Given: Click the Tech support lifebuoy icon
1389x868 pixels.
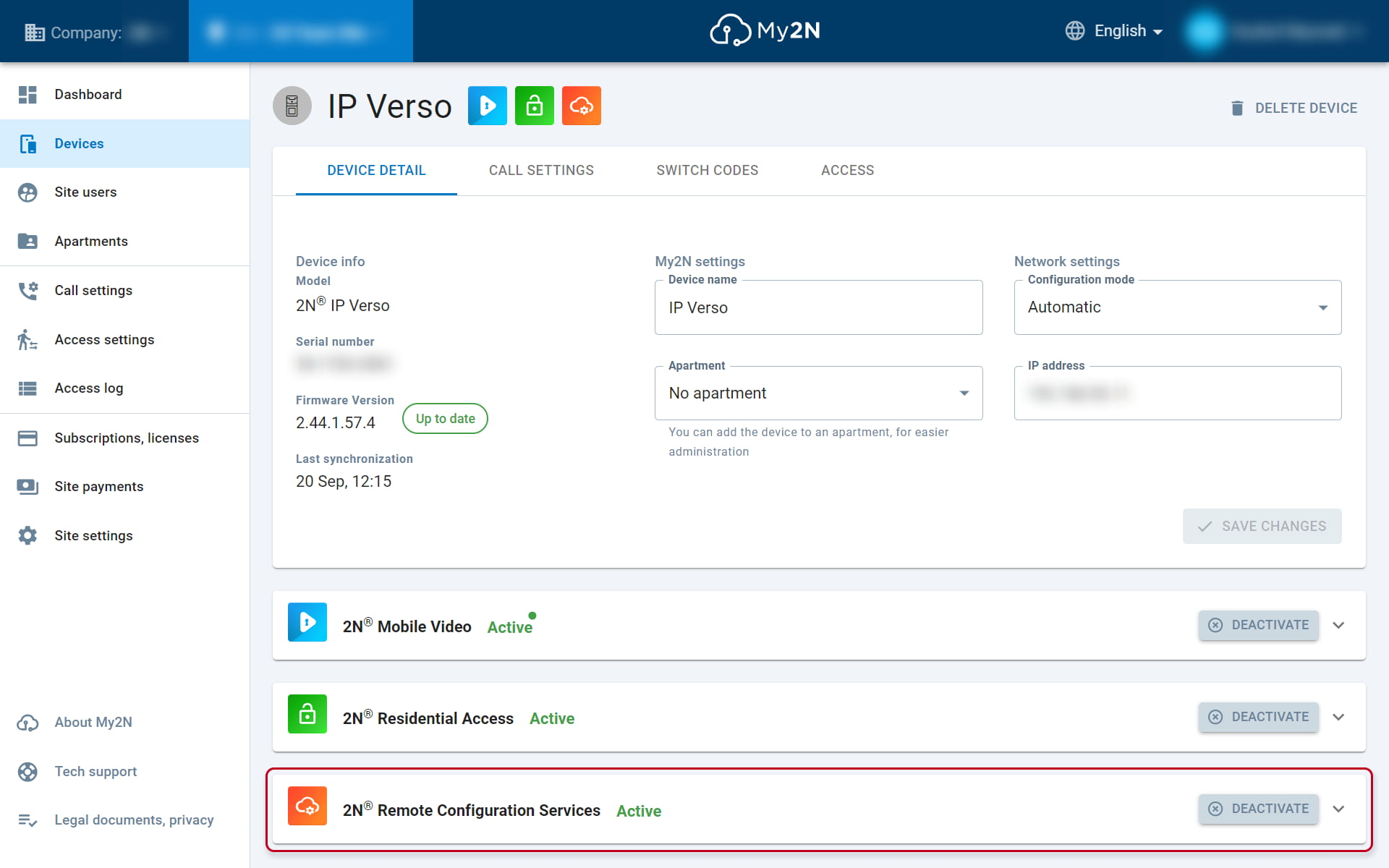Looking at the screenshot, I should point(27,772).
